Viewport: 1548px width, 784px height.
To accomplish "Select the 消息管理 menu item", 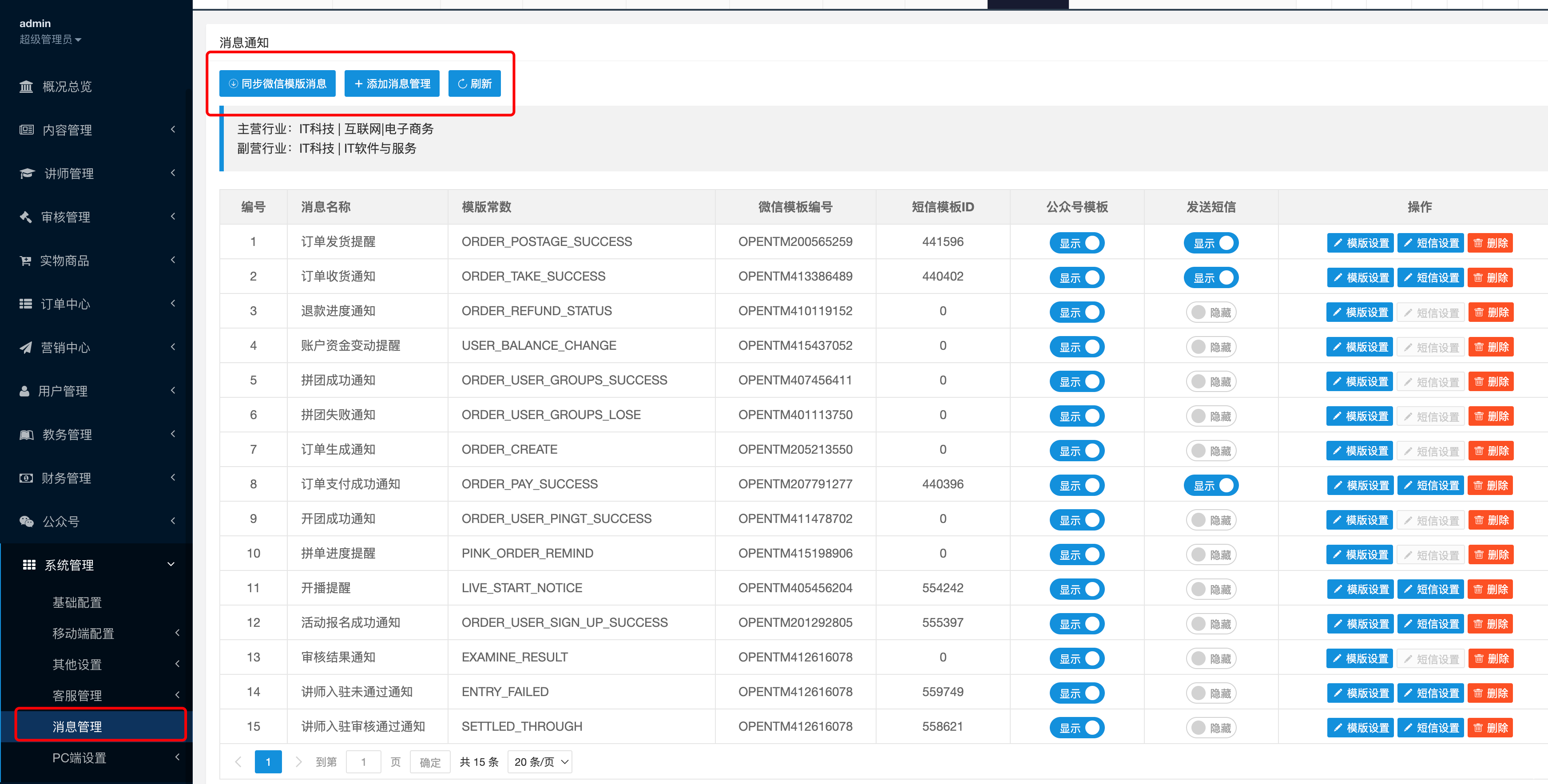I will tap(77, 726).
